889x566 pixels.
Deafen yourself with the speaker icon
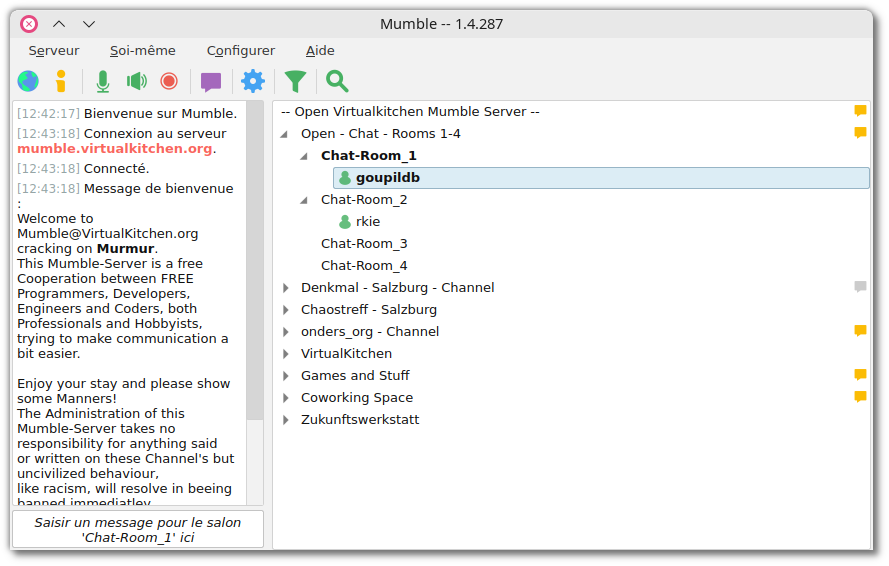136,81
